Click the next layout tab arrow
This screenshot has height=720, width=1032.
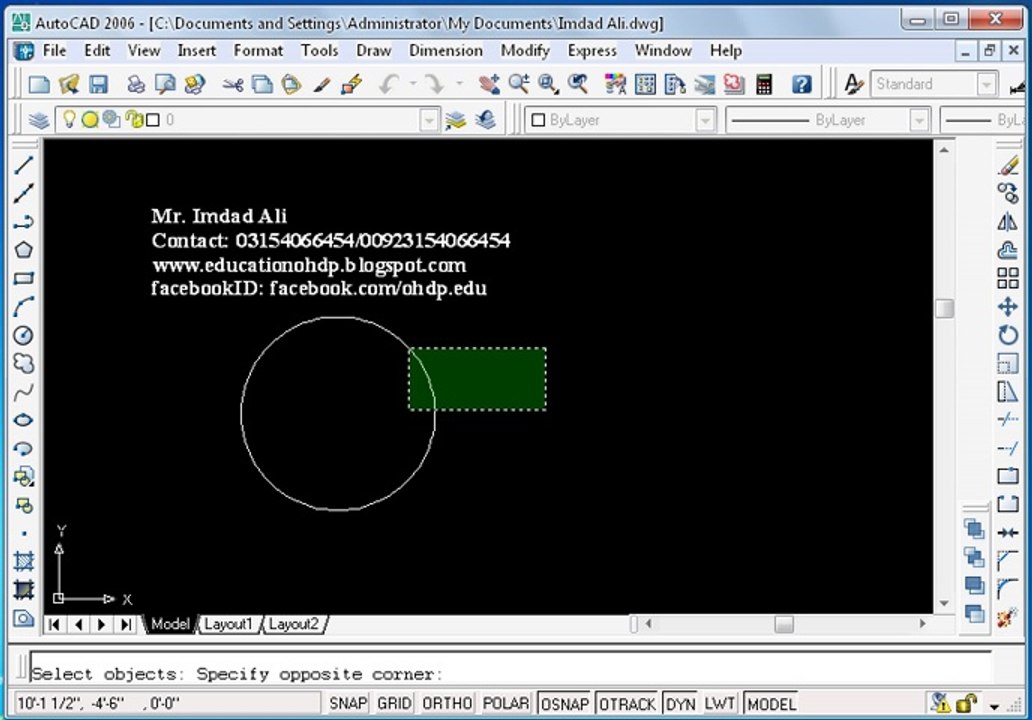[x=101, y=624]
